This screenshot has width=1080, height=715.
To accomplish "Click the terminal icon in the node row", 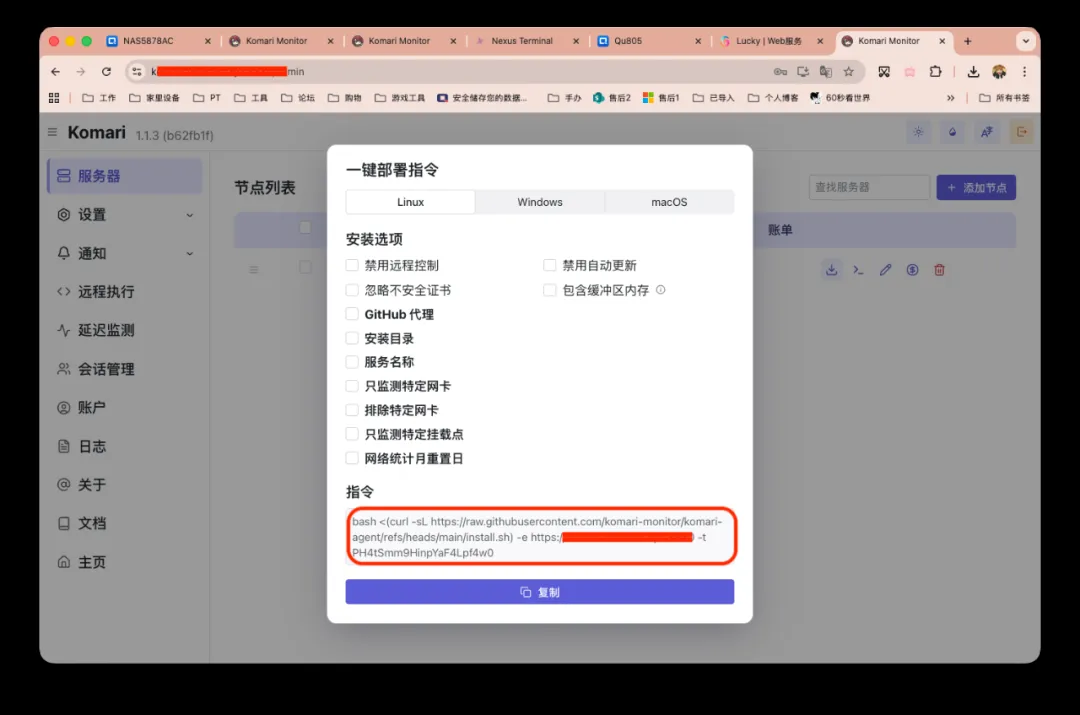I will tap(858, 270).
